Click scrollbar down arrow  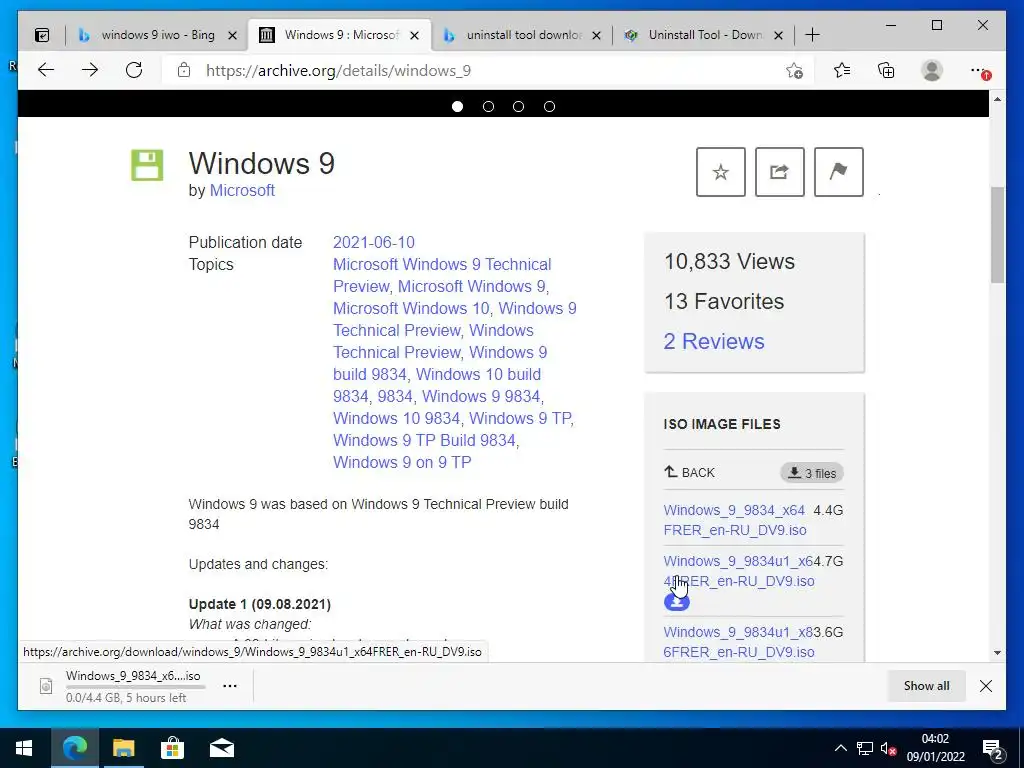click(x=997, y=652)
